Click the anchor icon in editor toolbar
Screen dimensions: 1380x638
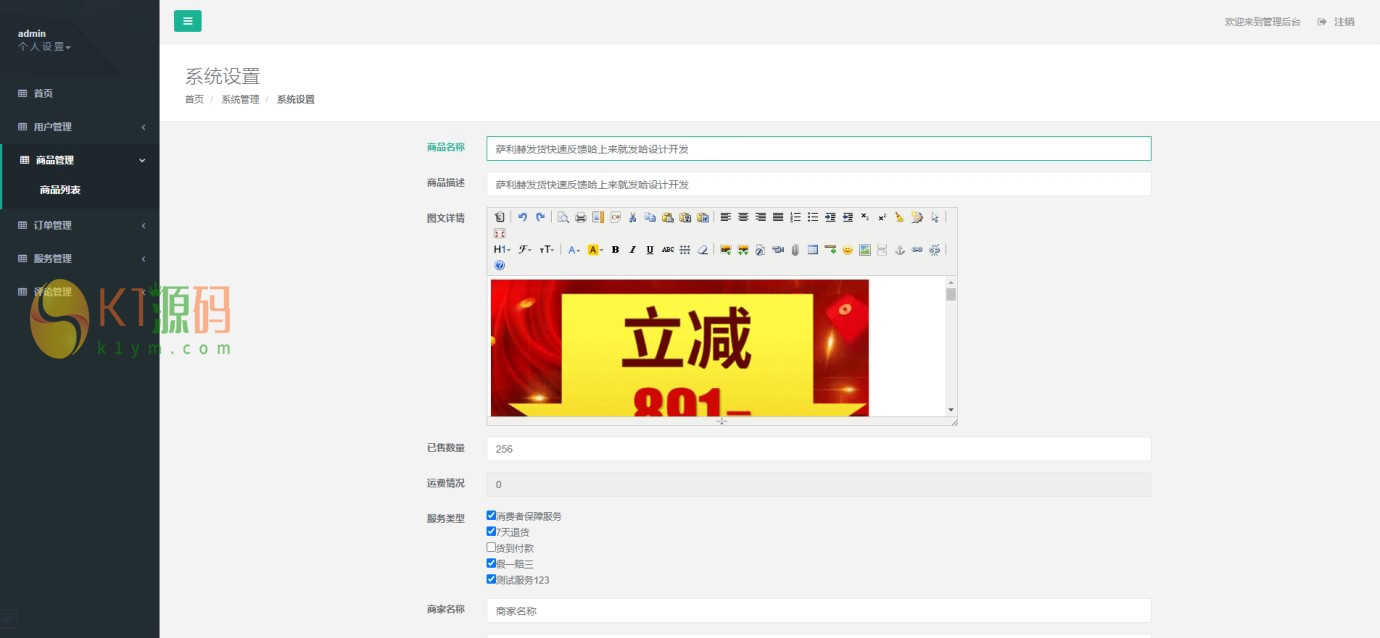899,250
